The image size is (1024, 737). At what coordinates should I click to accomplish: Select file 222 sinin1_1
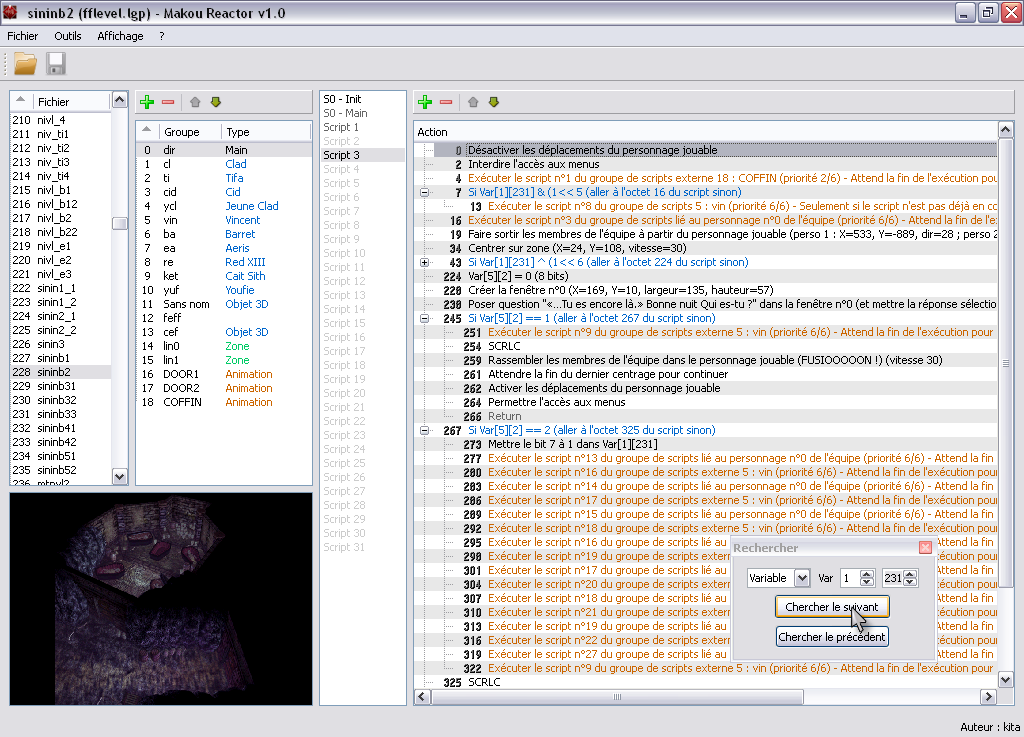(60, 289)
